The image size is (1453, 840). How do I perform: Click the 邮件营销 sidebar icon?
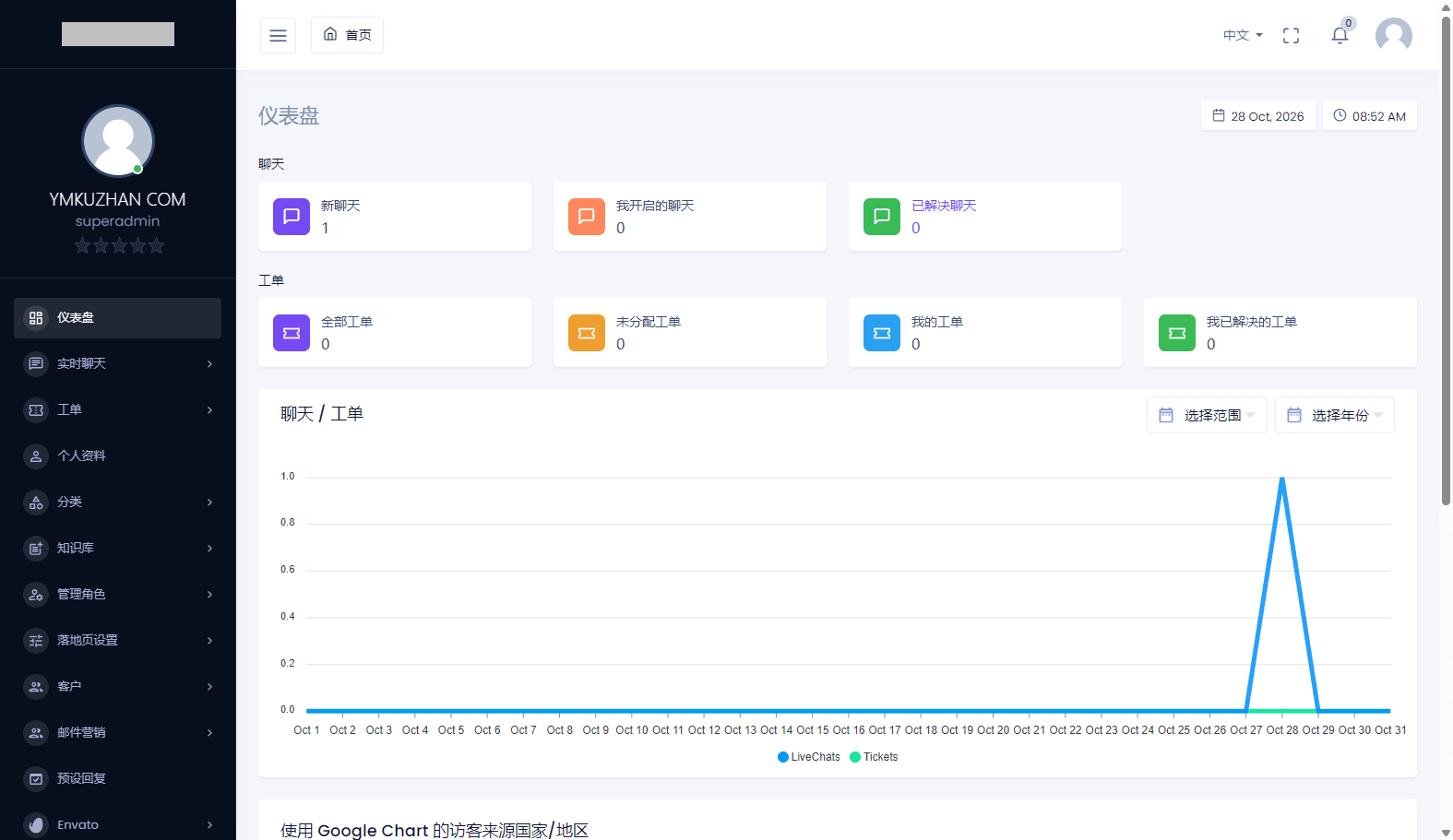[36, 733]
